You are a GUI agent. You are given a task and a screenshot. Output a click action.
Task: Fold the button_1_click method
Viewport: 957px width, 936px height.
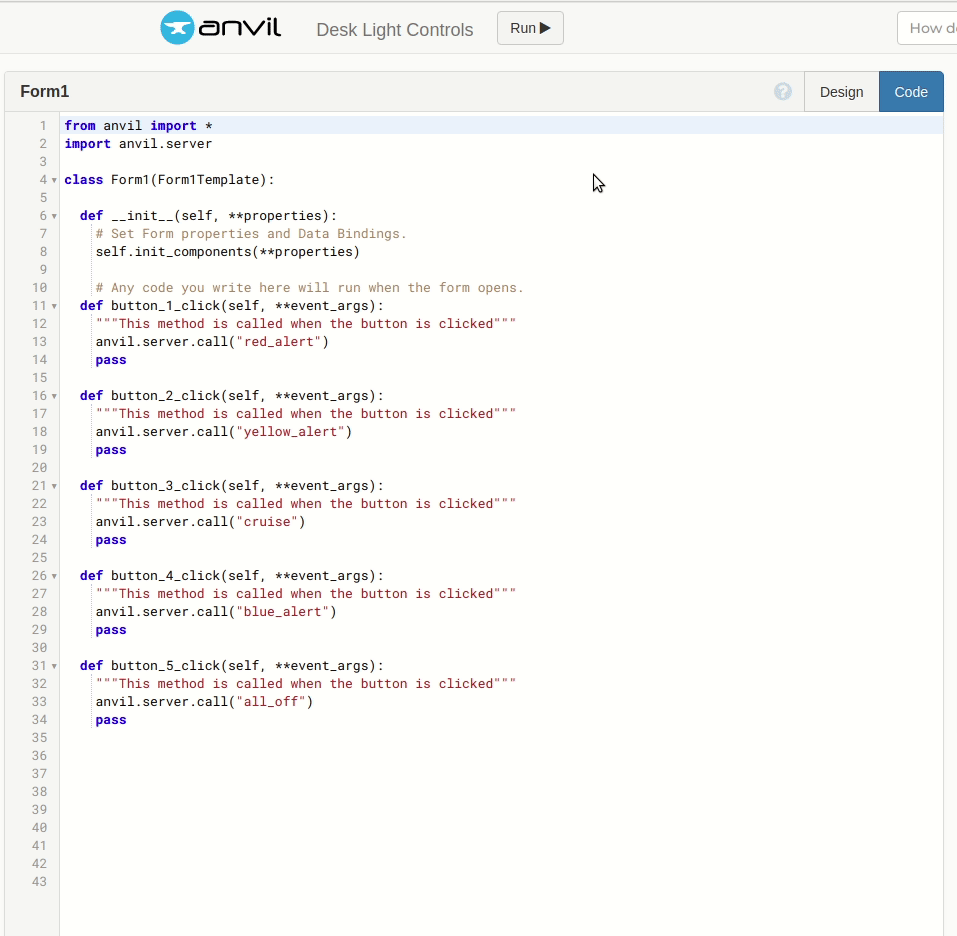point(54,306)
